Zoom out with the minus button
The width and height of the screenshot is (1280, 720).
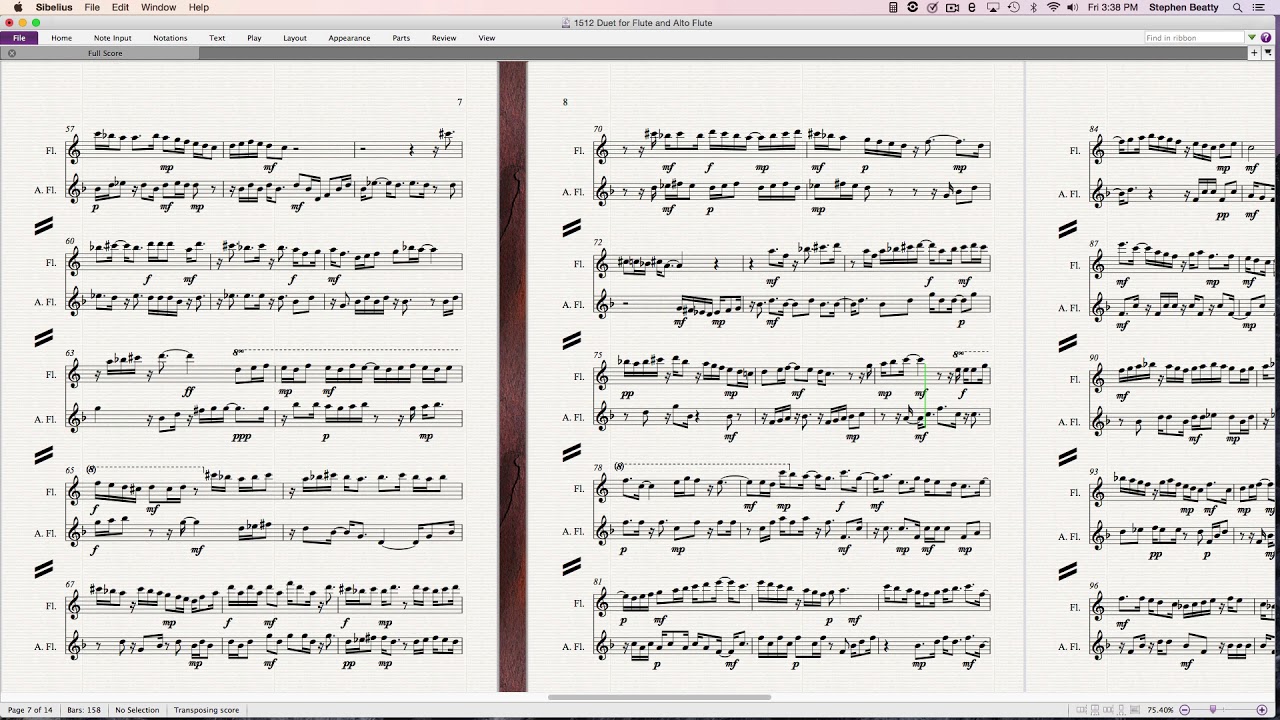pos(1184,710)
